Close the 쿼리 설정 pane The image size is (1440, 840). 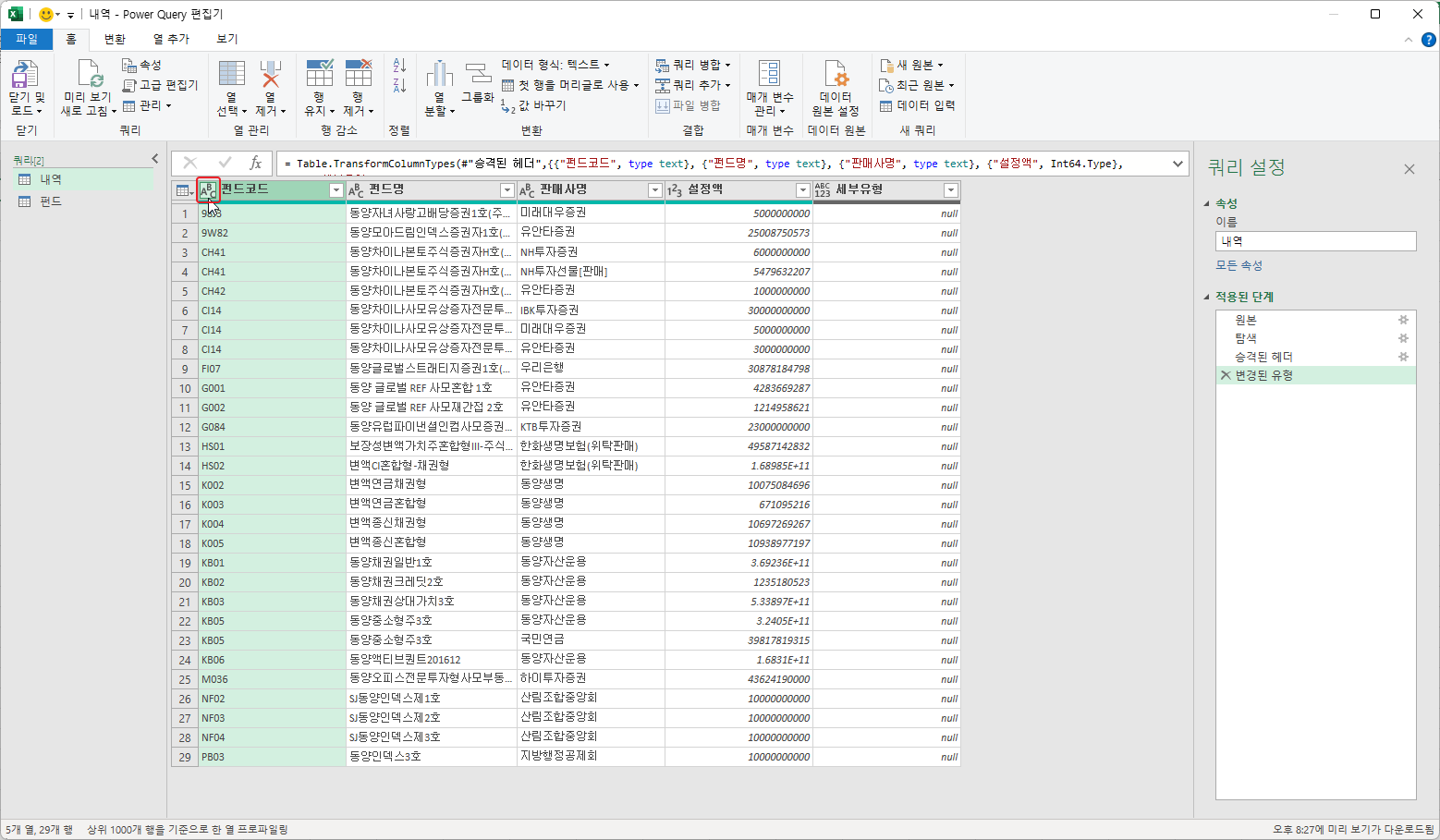click(x=1409, y=169)
